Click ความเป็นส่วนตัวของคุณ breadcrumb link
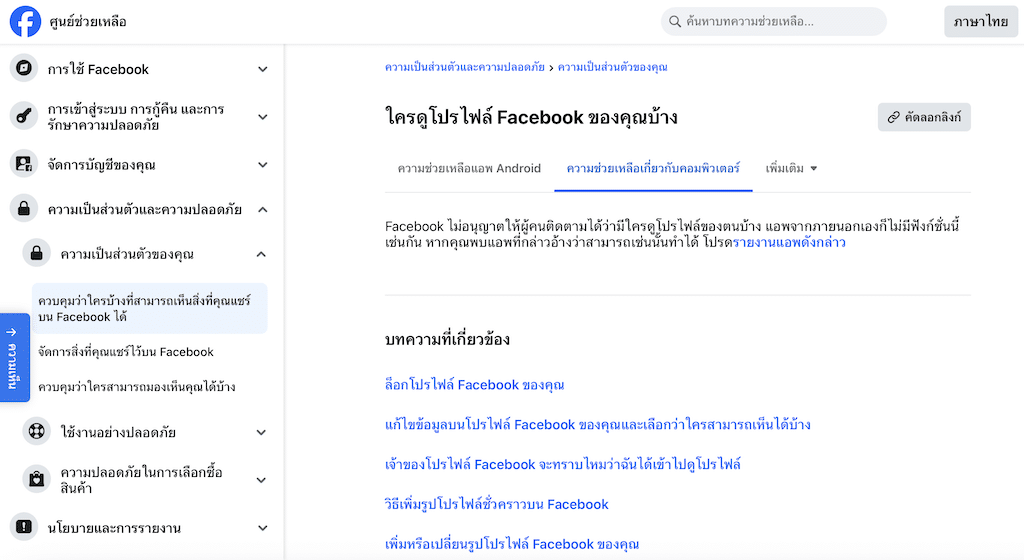The height and width of the screenshot is (560, 1024). pos(613,67)
